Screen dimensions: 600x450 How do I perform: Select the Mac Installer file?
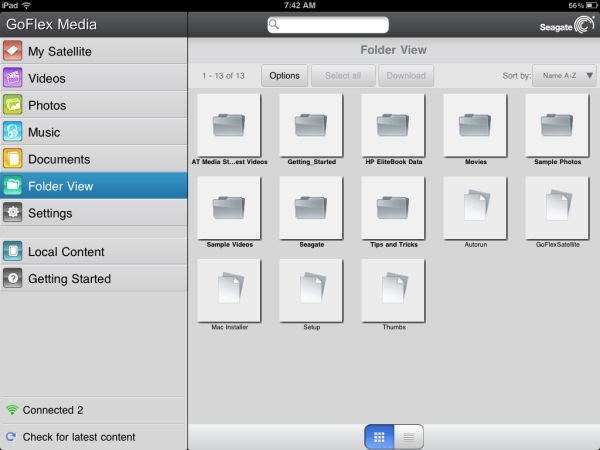point(229,290)
